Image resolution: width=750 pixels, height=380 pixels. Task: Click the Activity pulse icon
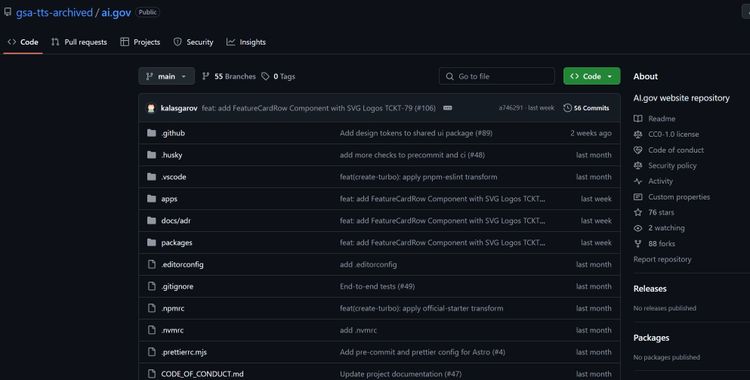click(x=638, y=181)
